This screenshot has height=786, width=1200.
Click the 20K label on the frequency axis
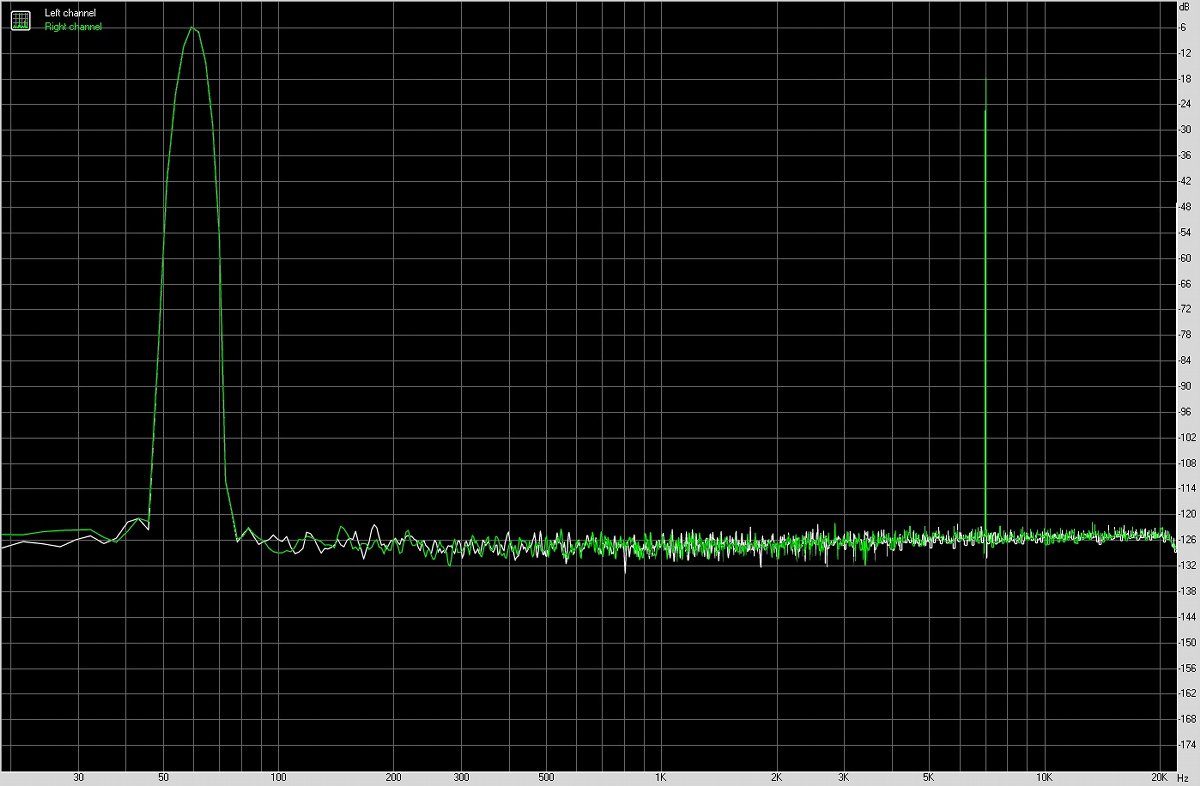1160,776
